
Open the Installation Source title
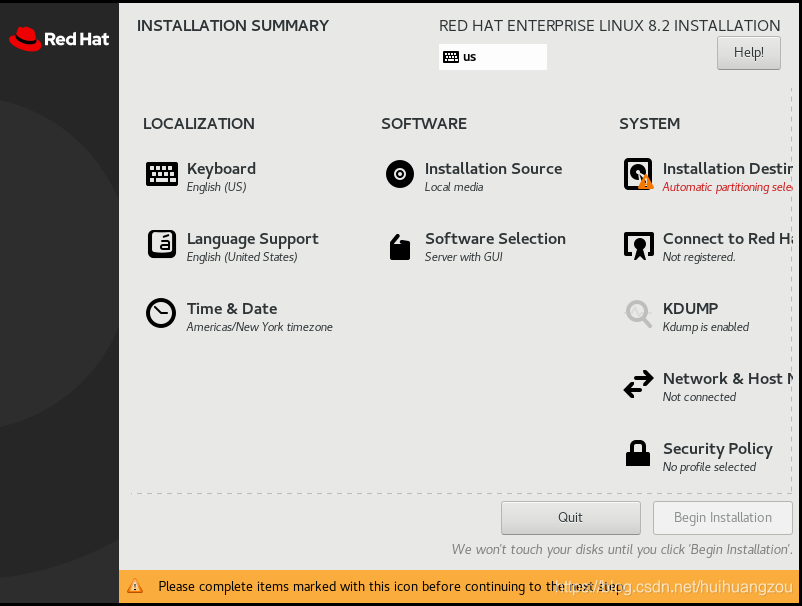click(x=493, y=169)
